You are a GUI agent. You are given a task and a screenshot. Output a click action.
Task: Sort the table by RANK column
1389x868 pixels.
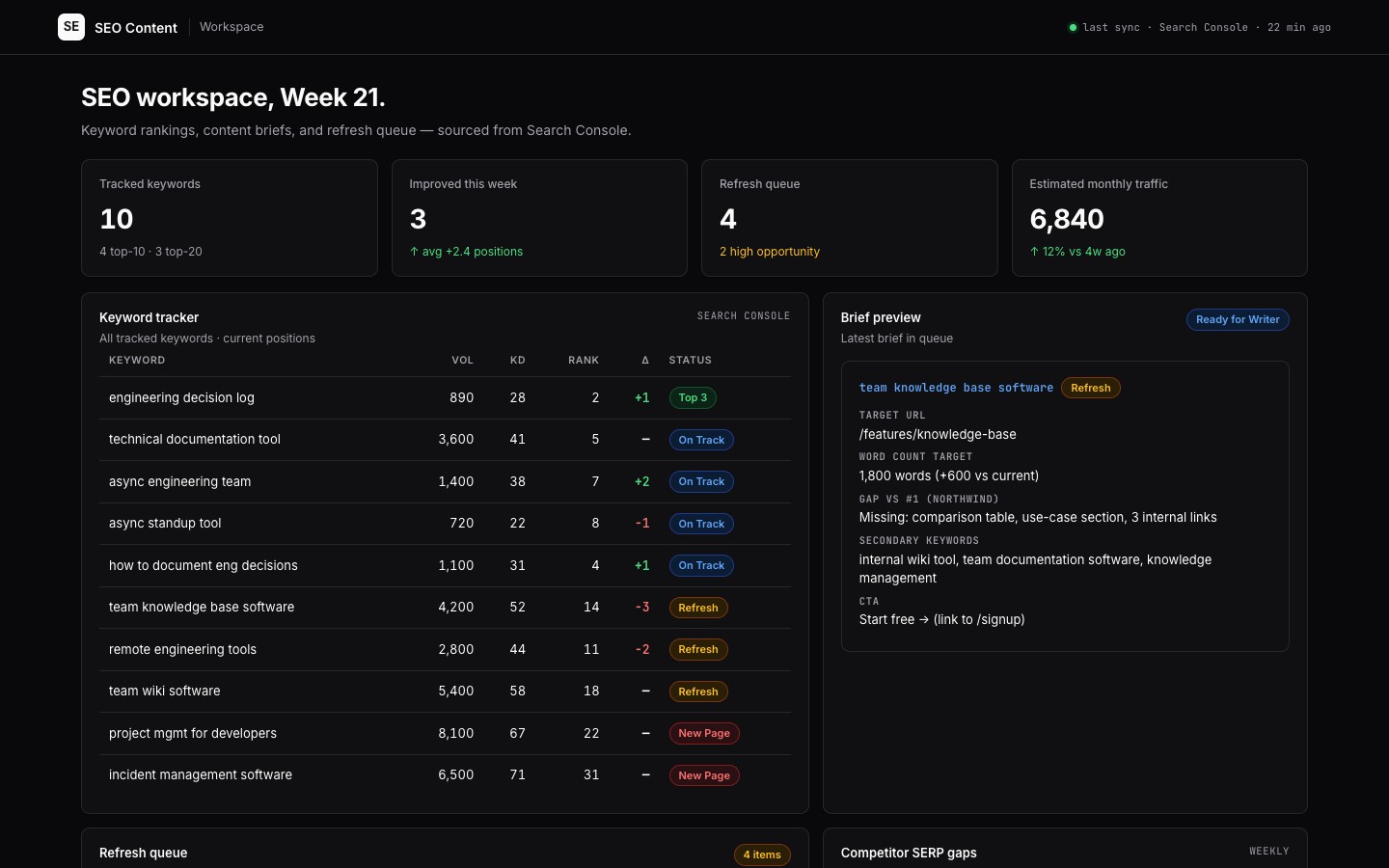click(x=584, y=360)
